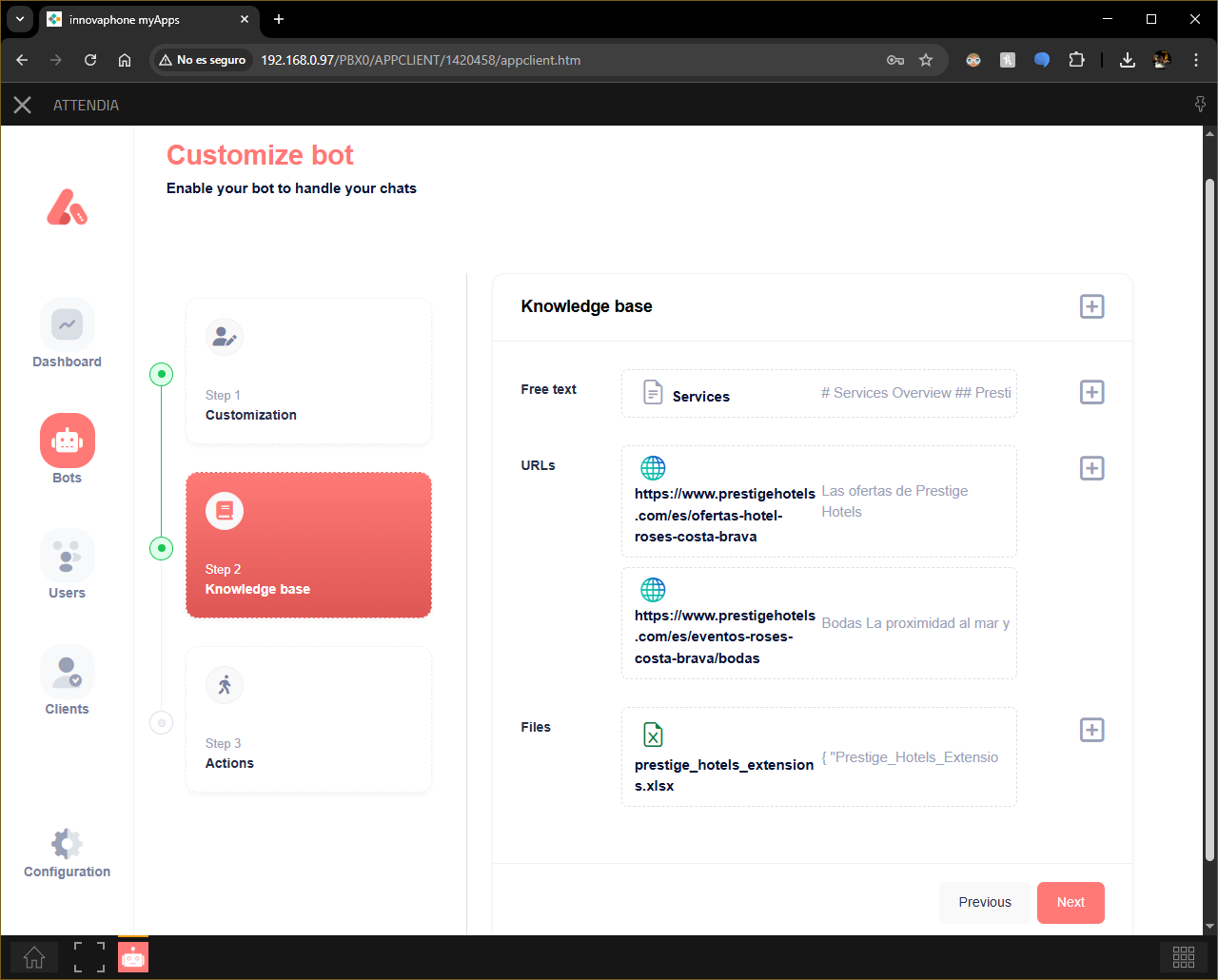Open Attendia bot icon in bottom bar
This screenshot has width=1218, height=980.
[133, 957]
